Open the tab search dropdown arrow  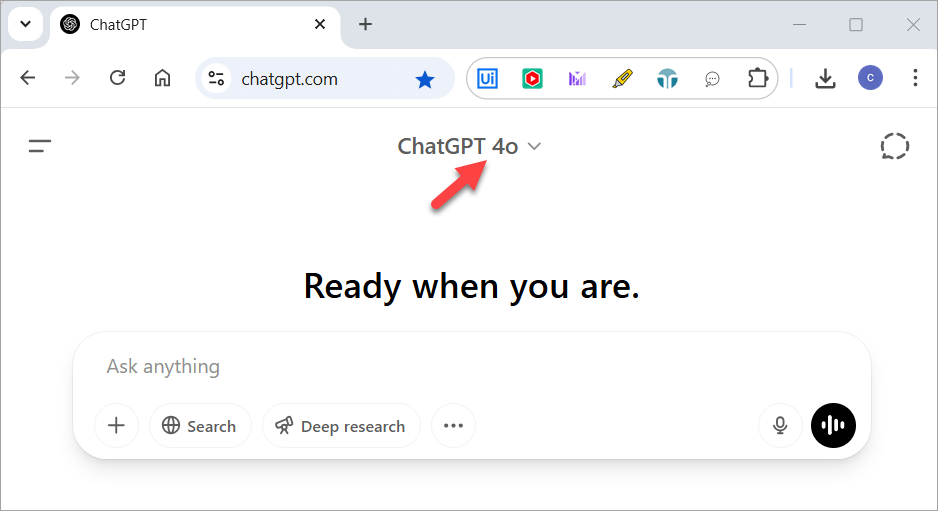pos(25,25)
